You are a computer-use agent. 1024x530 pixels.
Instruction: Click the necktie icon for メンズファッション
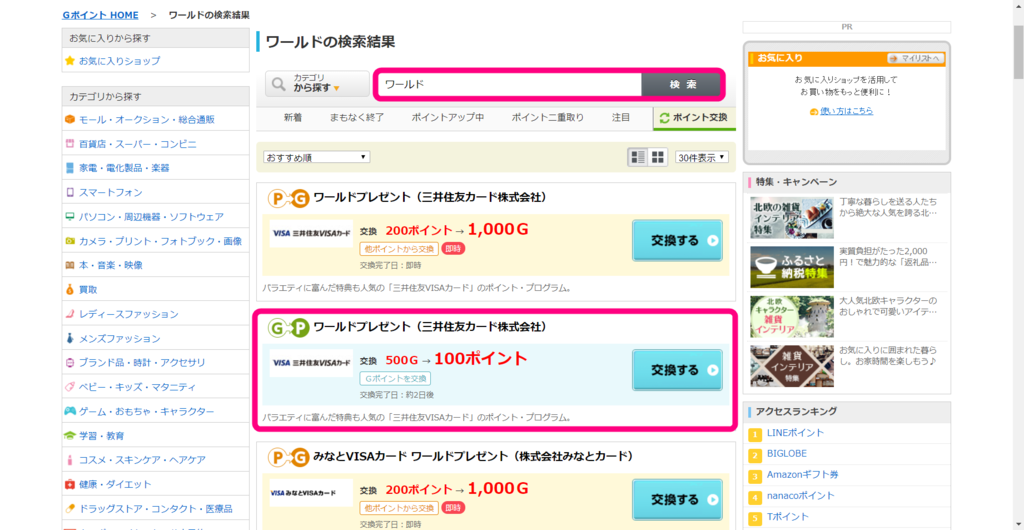(x=70, y=339)
